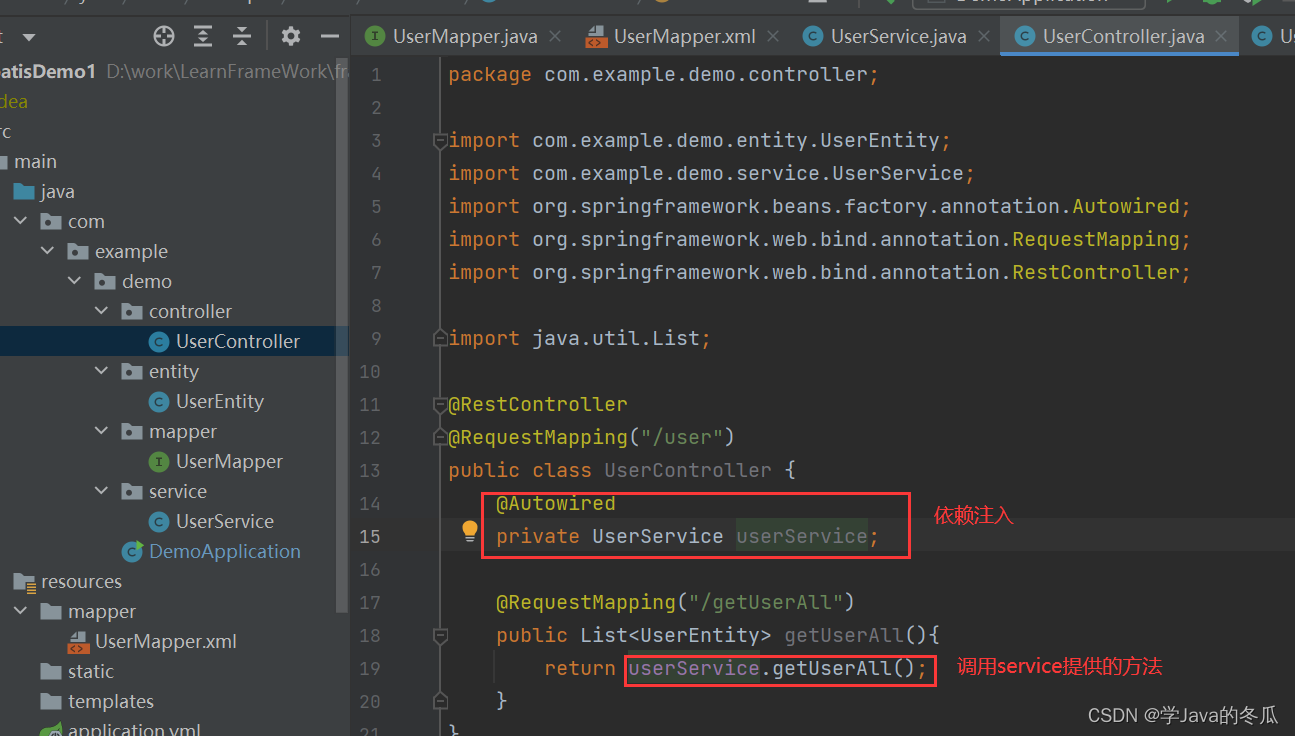Click line number 15 in the gutter

(370, 536)
